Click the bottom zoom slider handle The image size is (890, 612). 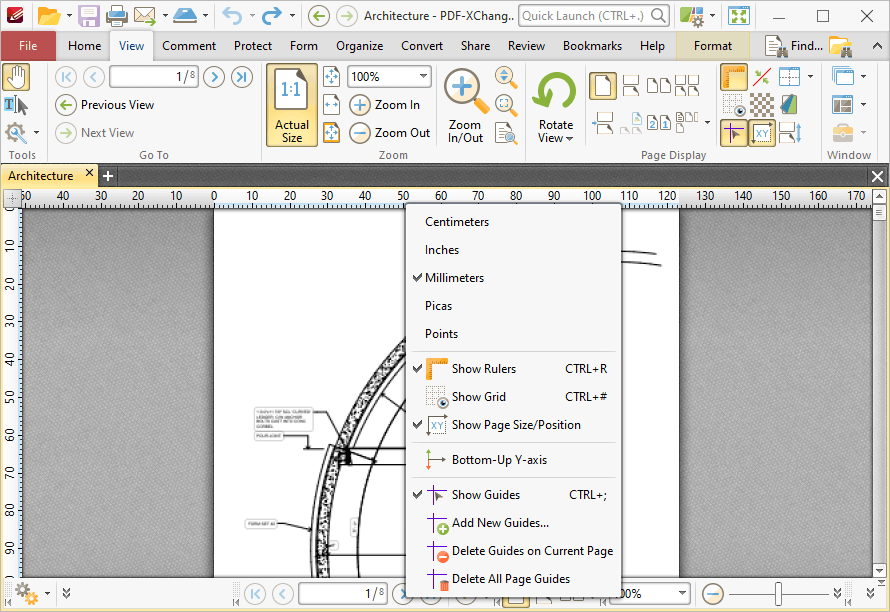click(778, 594)
